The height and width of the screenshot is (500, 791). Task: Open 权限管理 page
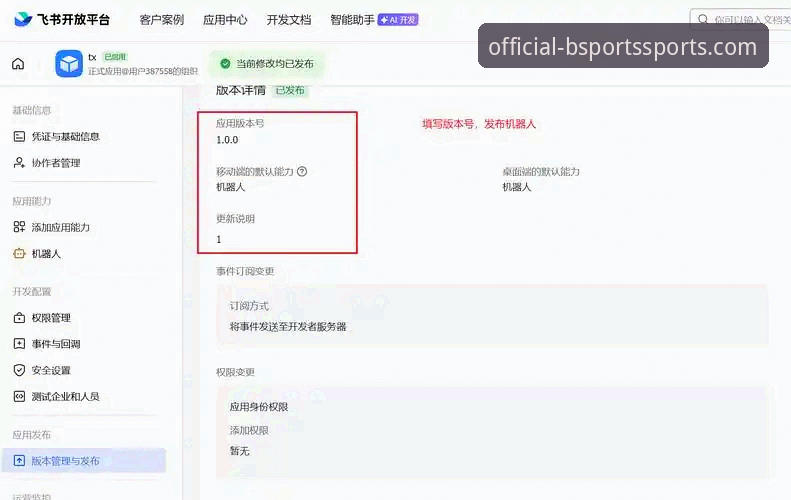point(51,318)
